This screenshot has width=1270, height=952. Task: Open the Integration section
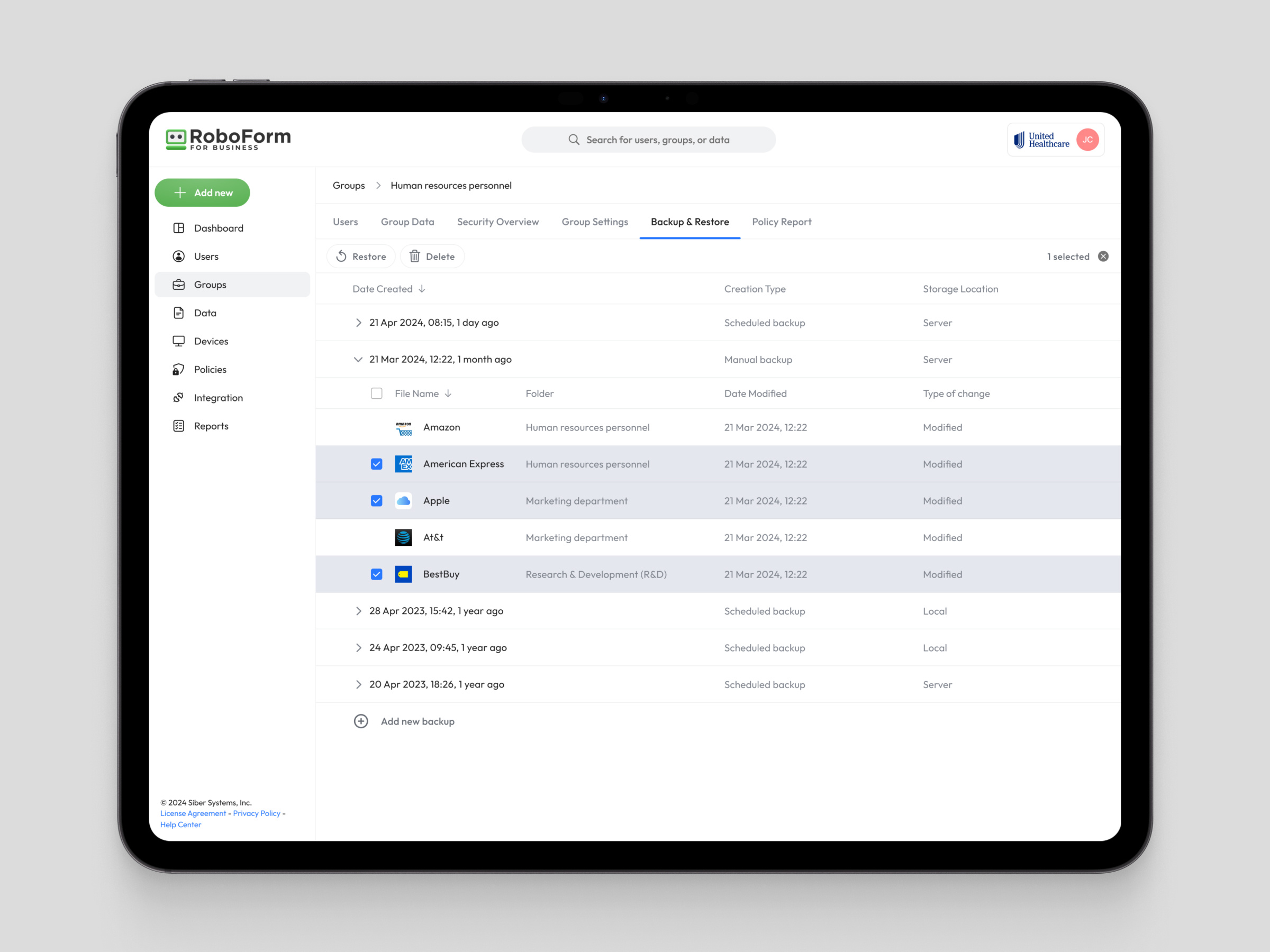coord(218,397)
